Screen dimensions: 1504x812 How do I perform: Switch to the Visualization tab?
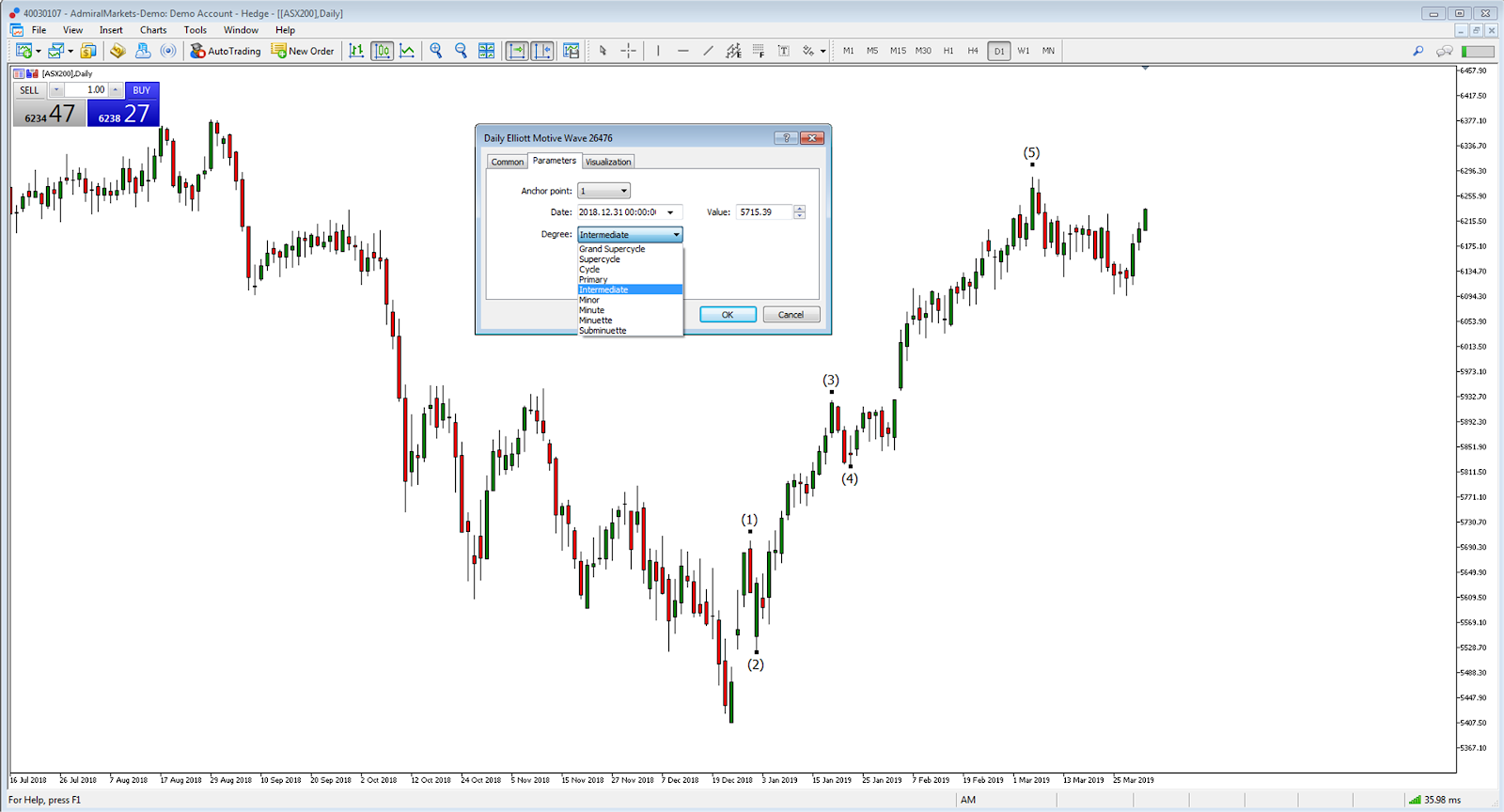click(608, 162)
